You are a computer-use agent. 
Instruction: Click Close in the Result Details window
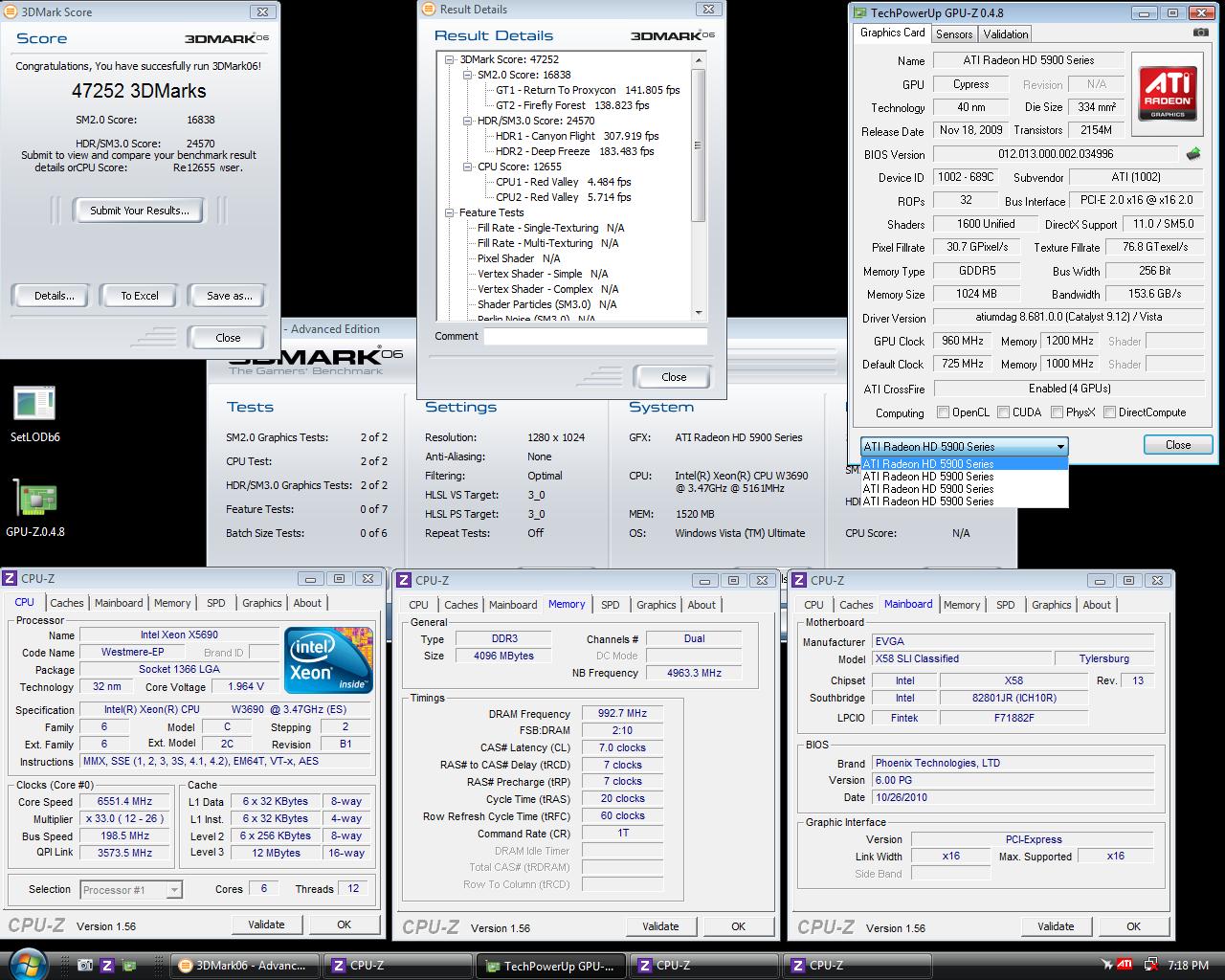(674, 377)
